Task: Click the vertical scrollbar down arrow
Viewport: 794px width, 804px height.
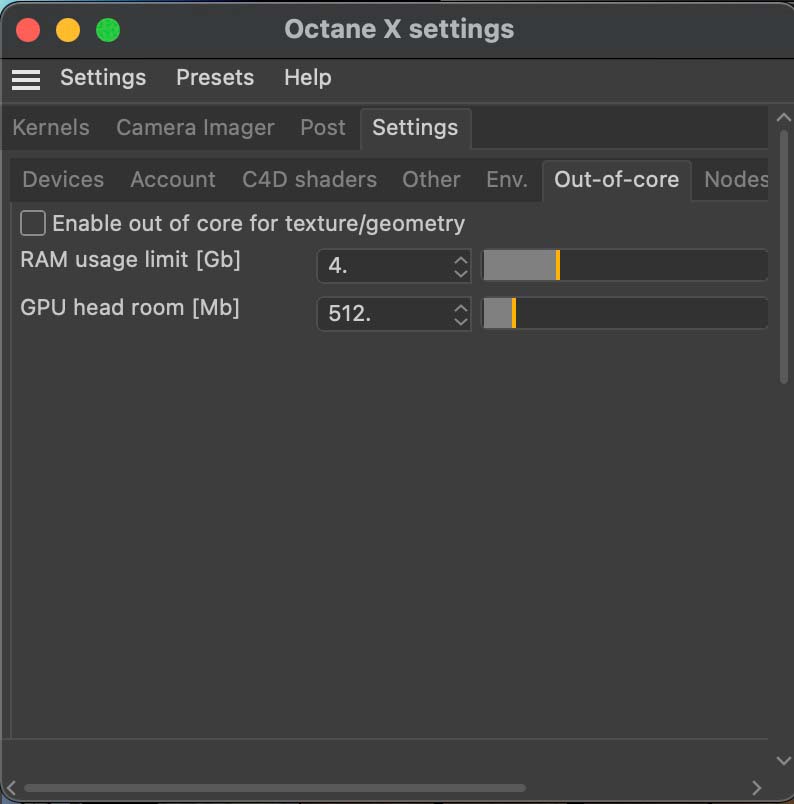Action: coord(783,760)
